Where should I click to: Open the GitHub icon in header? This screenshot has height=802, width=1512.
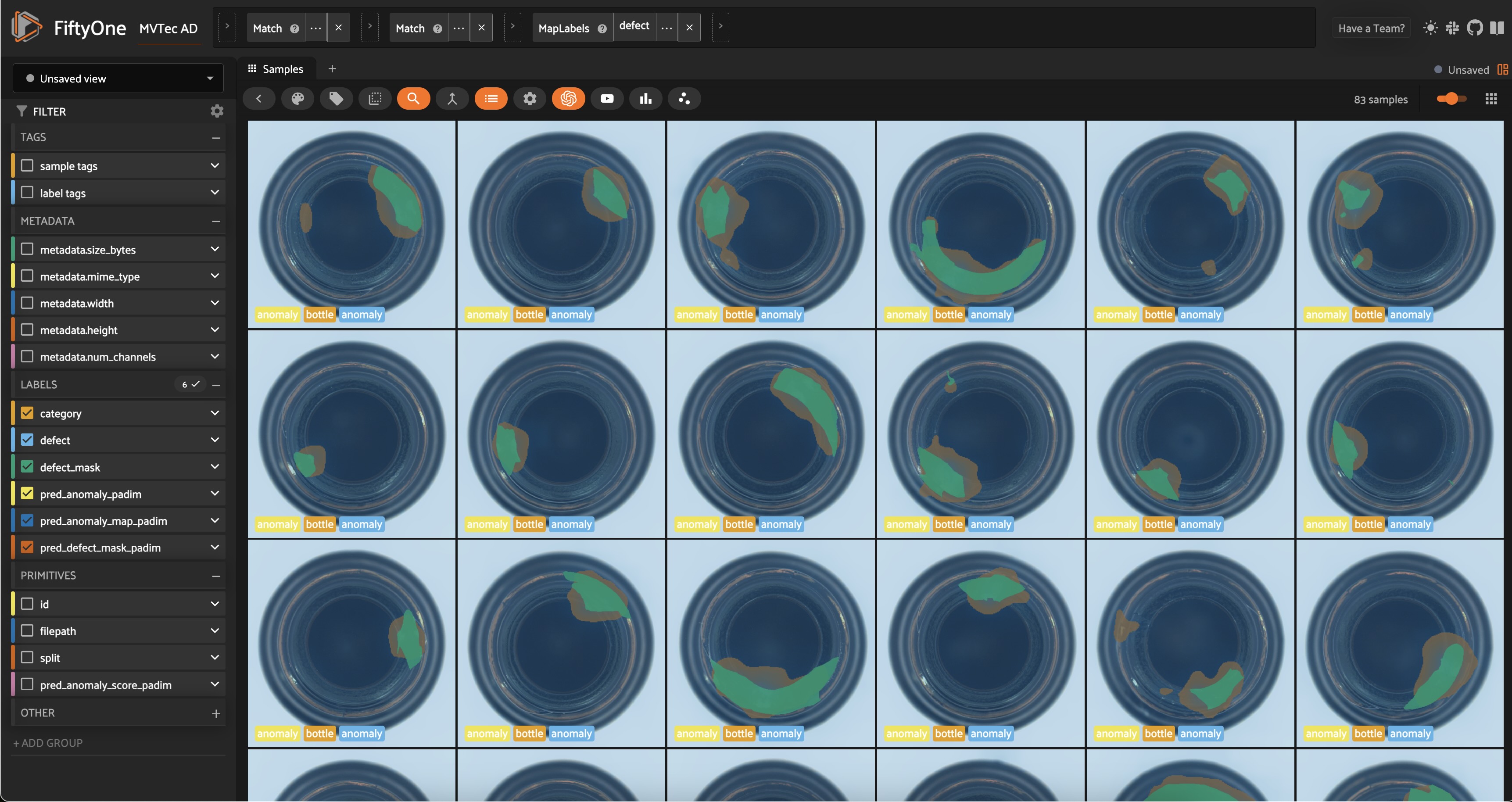pos(1474,28)
